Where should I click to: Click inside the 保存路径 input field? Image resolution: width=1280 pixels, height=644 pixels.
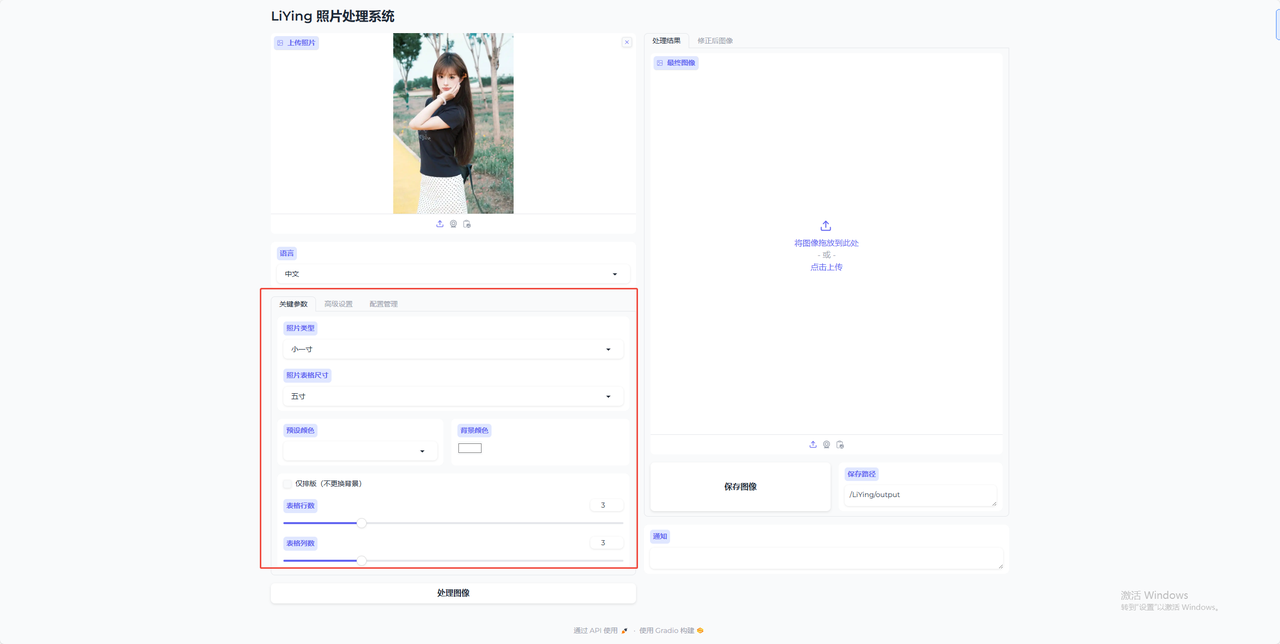pyautogui.click(x=918, y=494)
